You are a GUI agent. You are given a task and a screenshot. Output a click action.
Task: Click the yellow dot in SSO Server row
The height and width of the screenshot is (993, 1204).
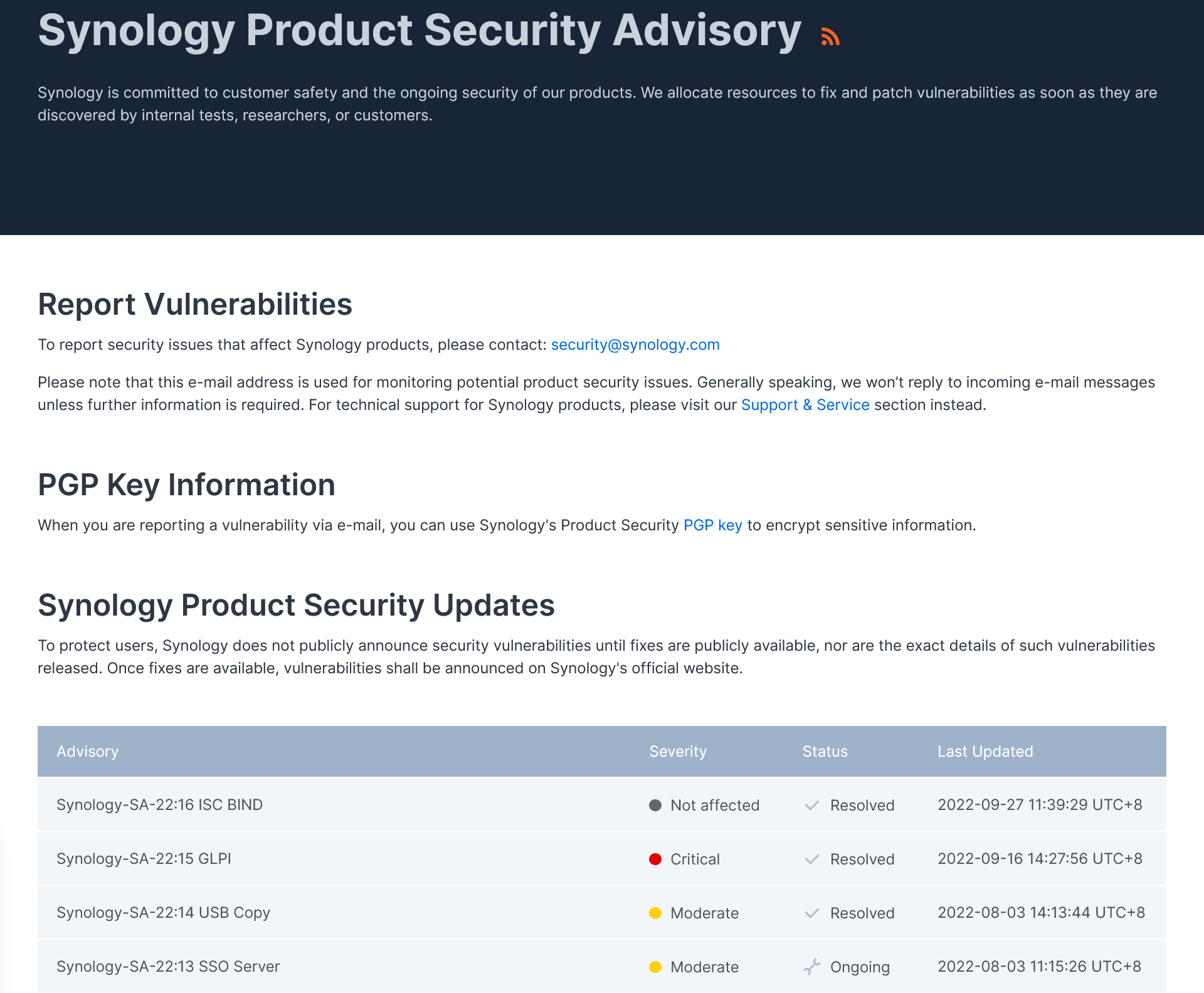[x=655, y=967]
